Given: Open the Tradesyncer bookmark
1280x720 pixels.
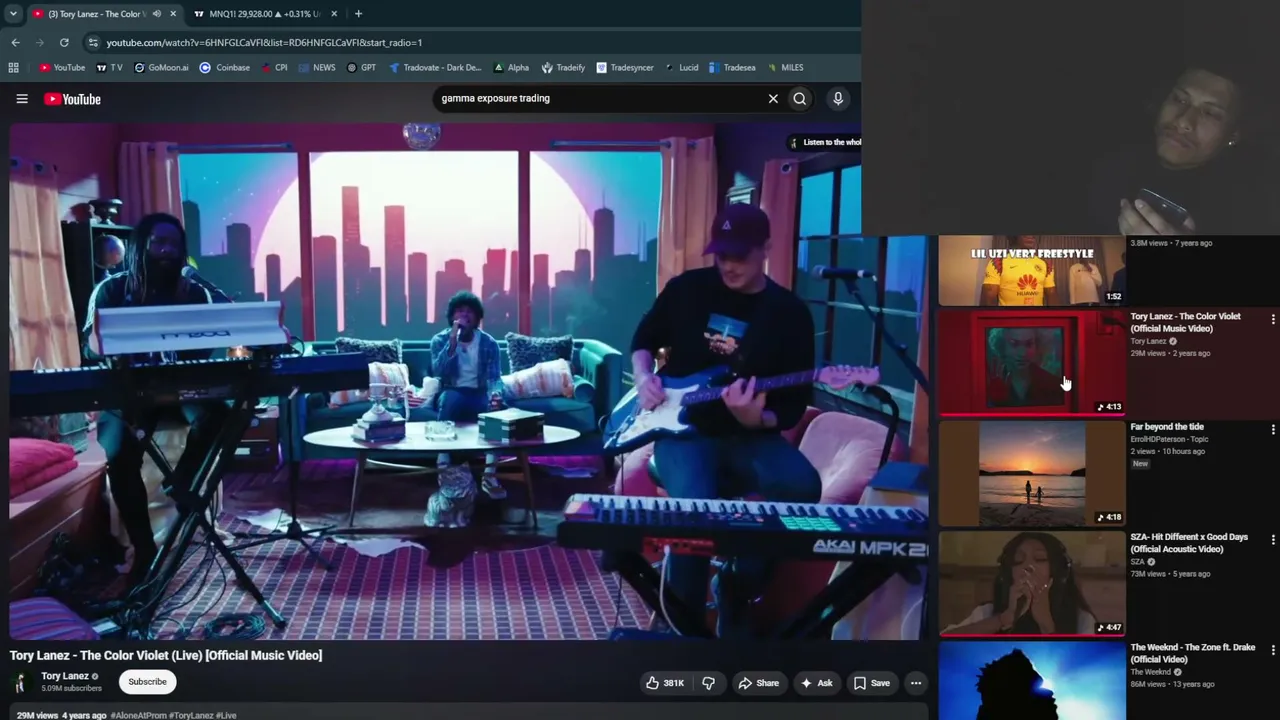Looking at the screenshot, I should (625, 68).
